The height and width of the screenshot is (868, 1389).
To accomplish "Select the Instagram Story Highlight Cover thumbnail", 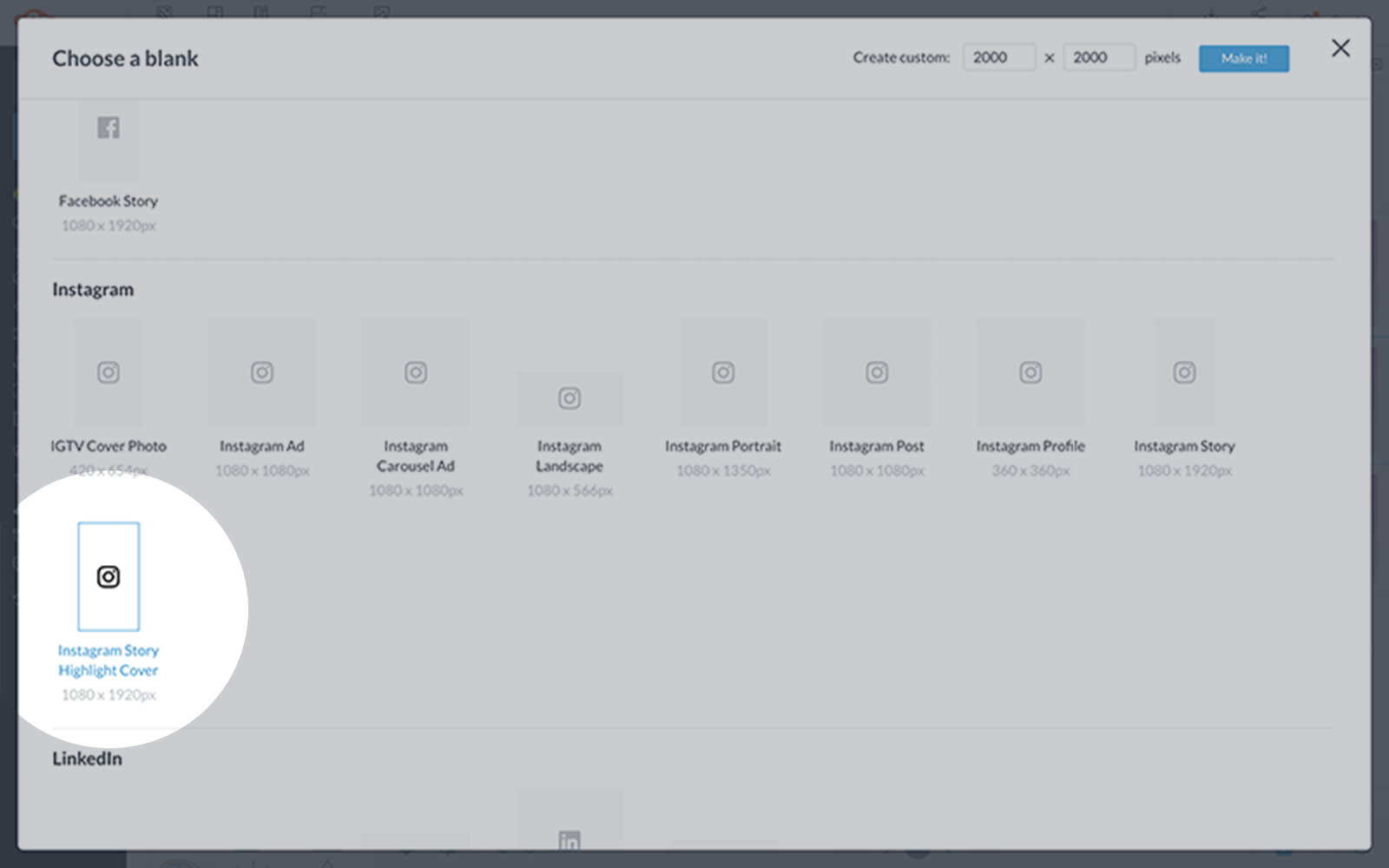I will [x=109, y=576].
